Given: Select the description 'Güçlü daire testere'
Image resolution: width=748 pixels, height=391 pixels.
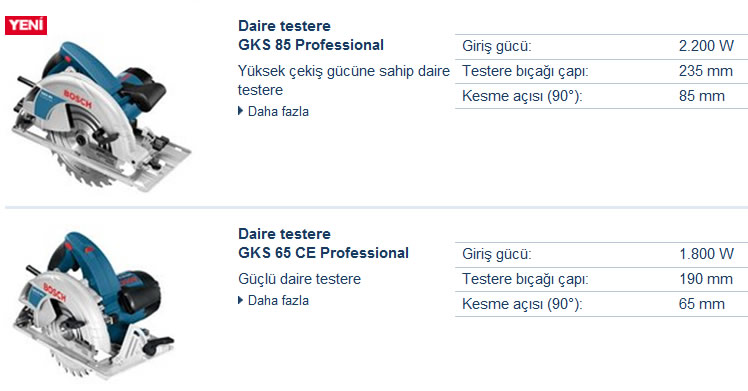Looking at the screenshot, I should click(300, 279).
